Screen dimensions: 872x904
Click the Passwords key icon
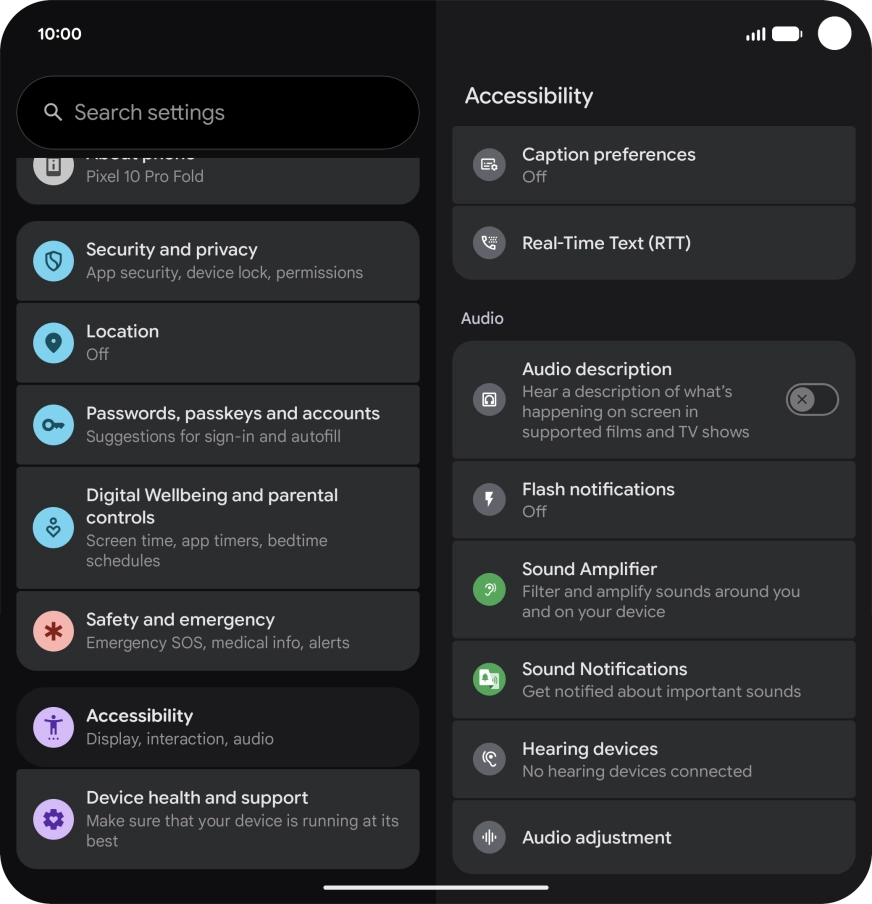click(53, 425)
